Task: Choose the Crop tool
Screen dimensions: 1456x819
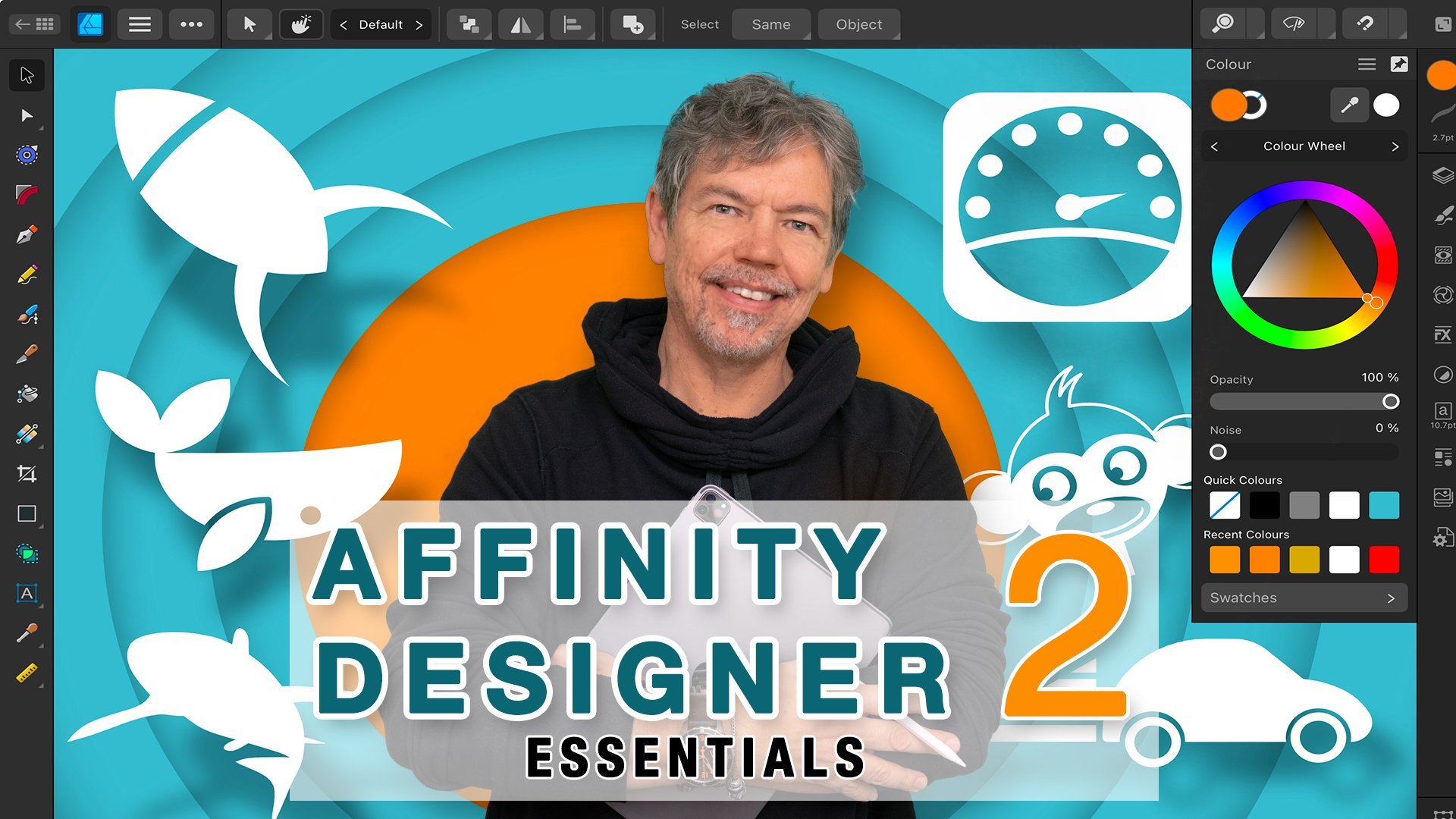Action: (x=27, y=474)
